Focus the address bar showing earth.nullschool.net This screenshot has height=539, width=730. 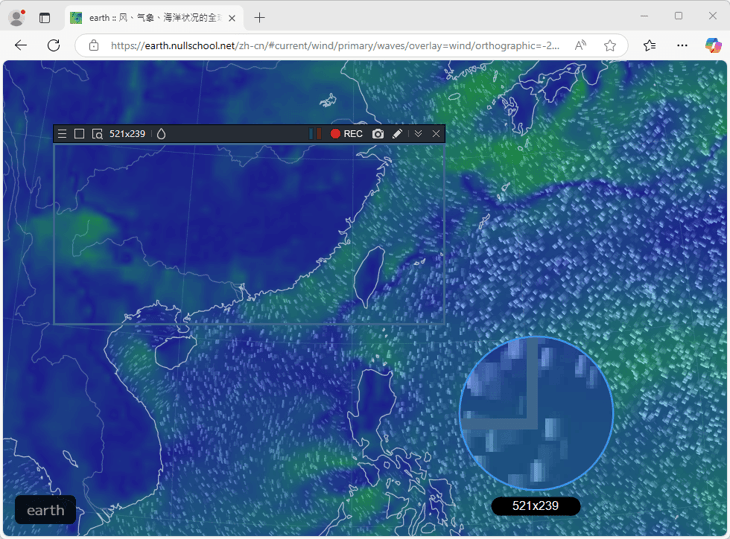[335, 46]
